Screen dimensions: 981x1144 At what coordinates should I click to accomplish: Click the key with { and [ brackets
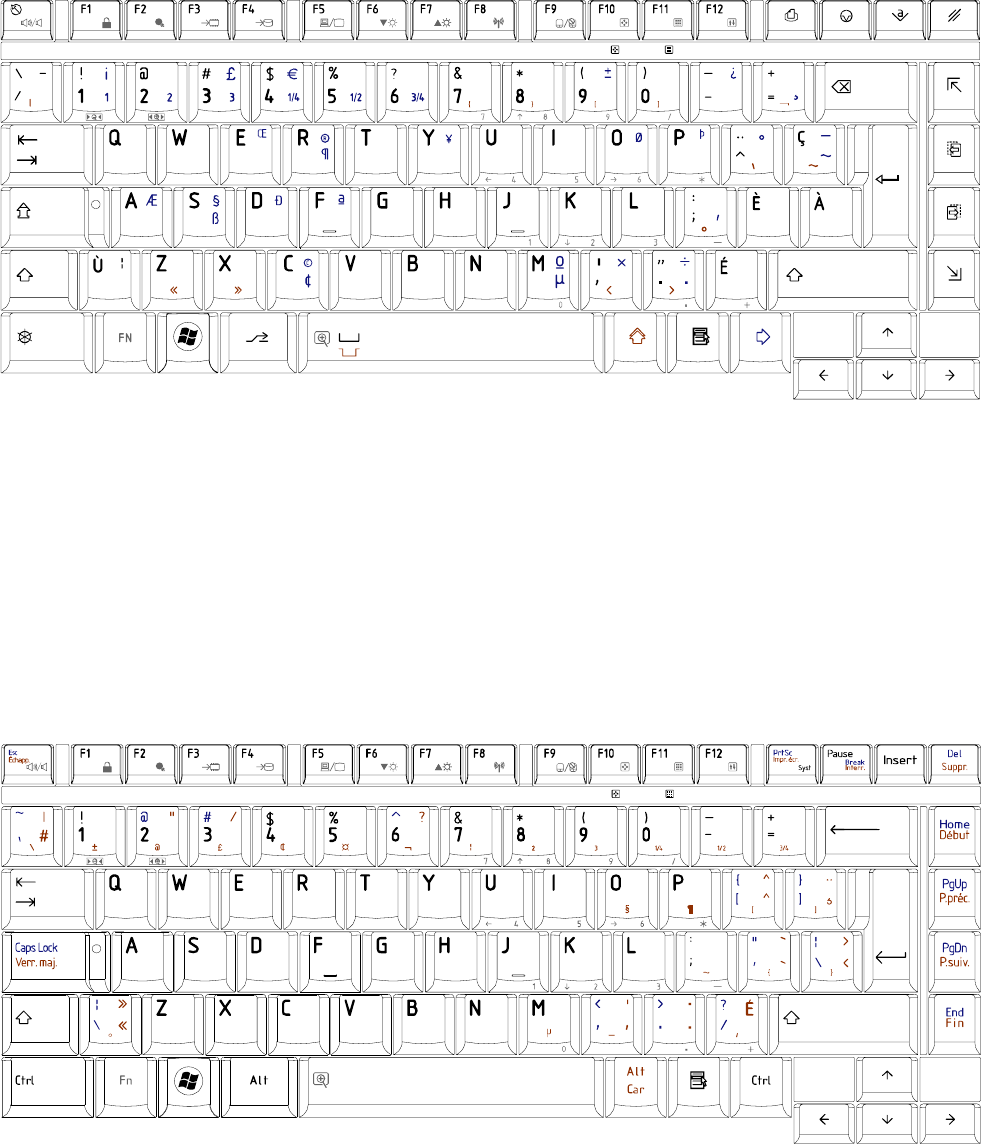752,898
